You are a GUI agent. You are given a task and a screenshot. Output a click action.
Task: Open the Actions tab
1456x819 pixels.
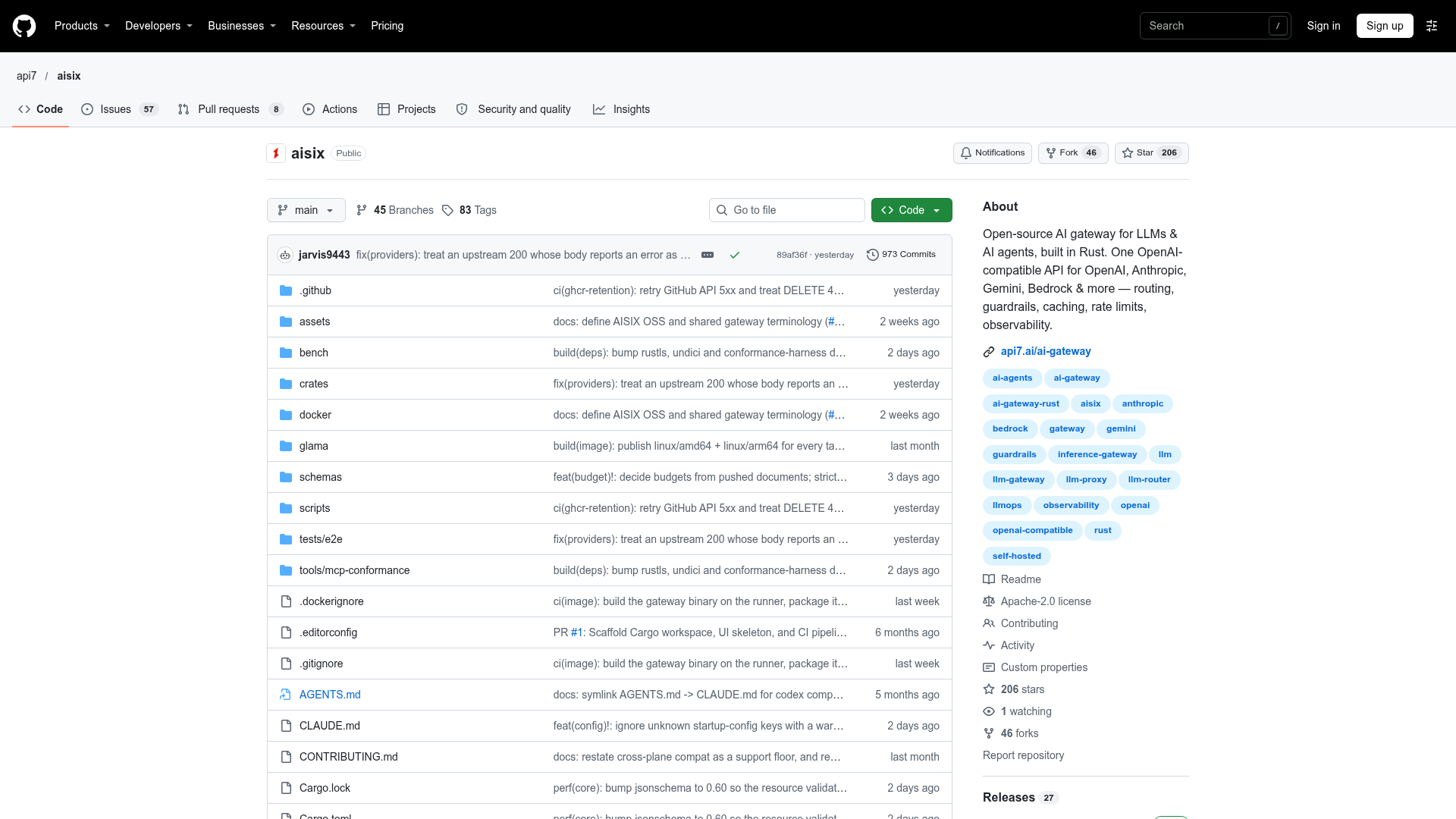pos(330,109)
